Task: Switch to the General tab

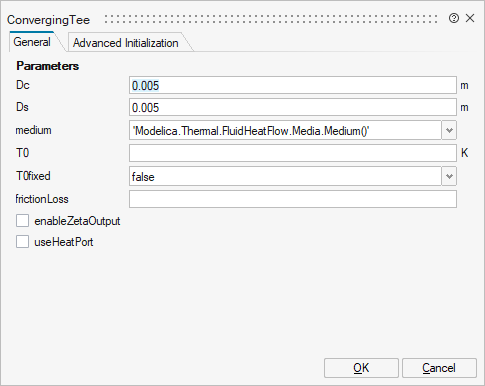Action: (32, 42)
